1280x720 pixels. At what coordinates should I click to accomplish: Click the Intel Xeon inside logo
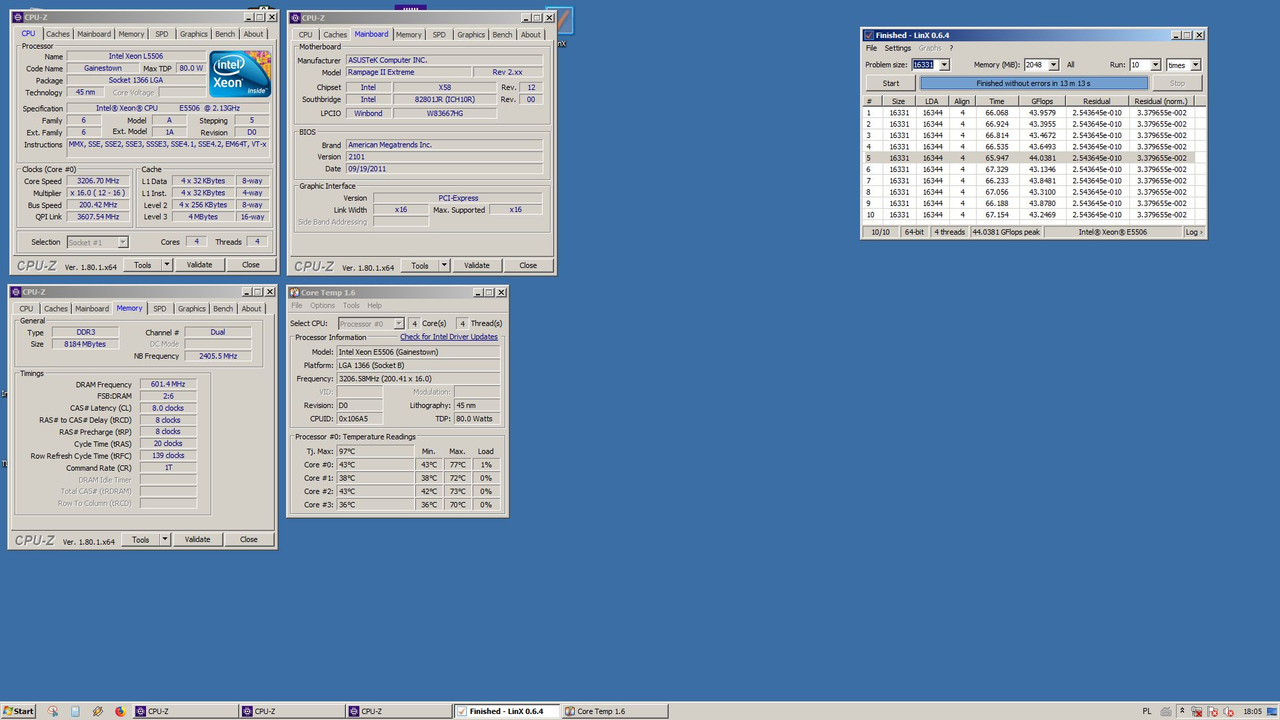coord(240,73)
